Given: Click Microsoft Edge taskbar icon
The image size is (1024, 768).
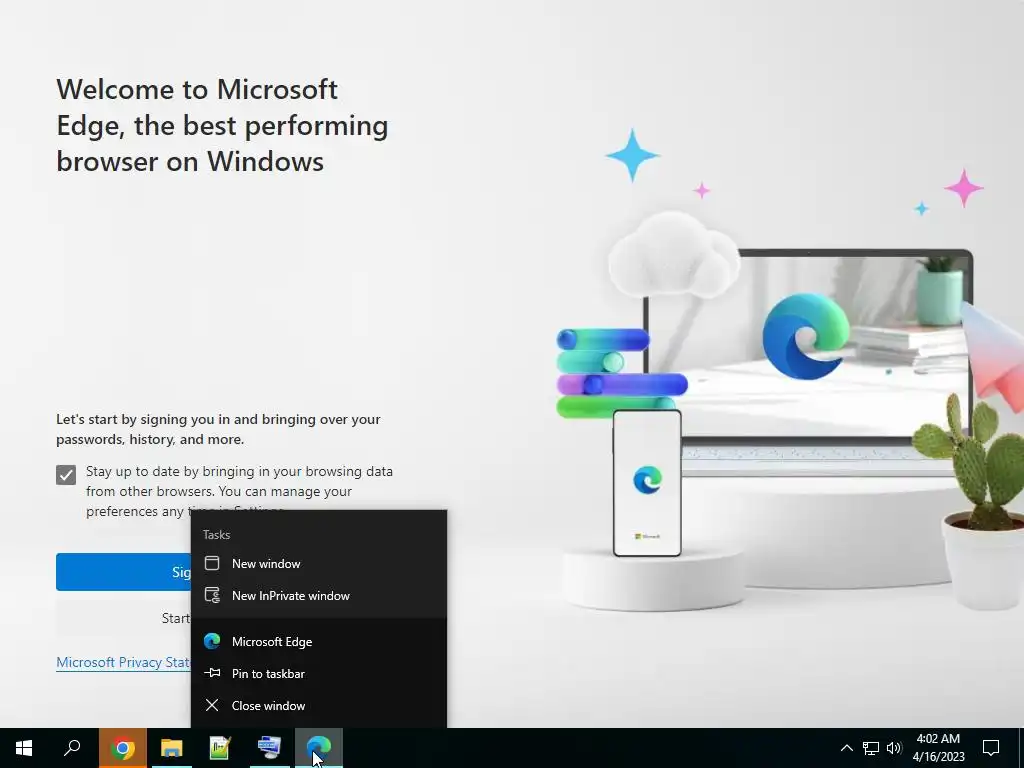Looking at the screenshot, I should 319,748.
